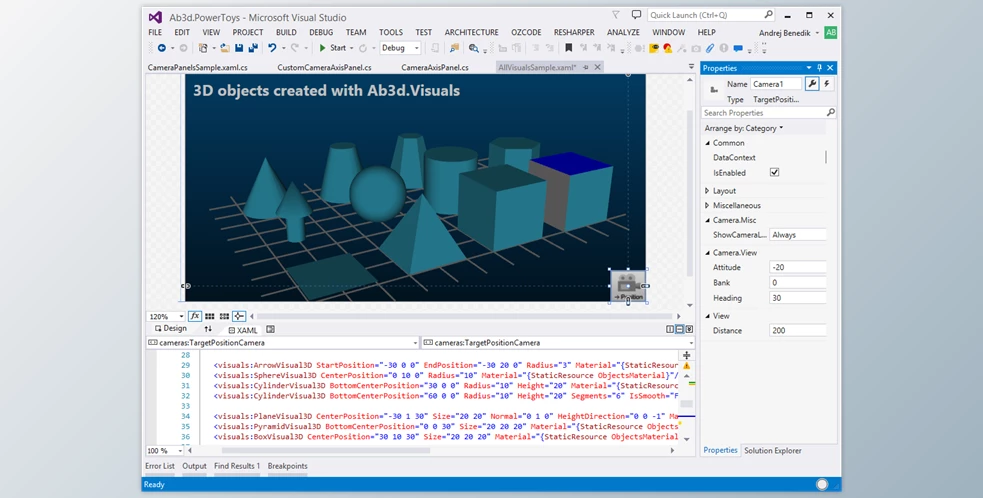Open the ARCHITECTURE menu

coord(471,32)
